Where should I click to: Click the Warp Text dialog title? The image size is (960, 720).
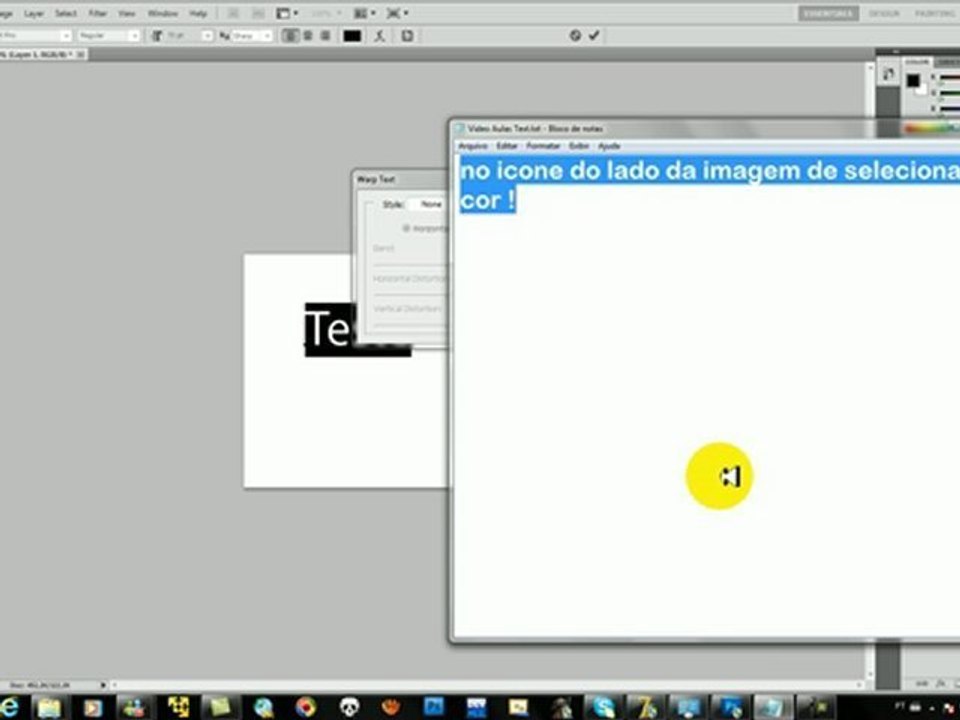point(376,179)
